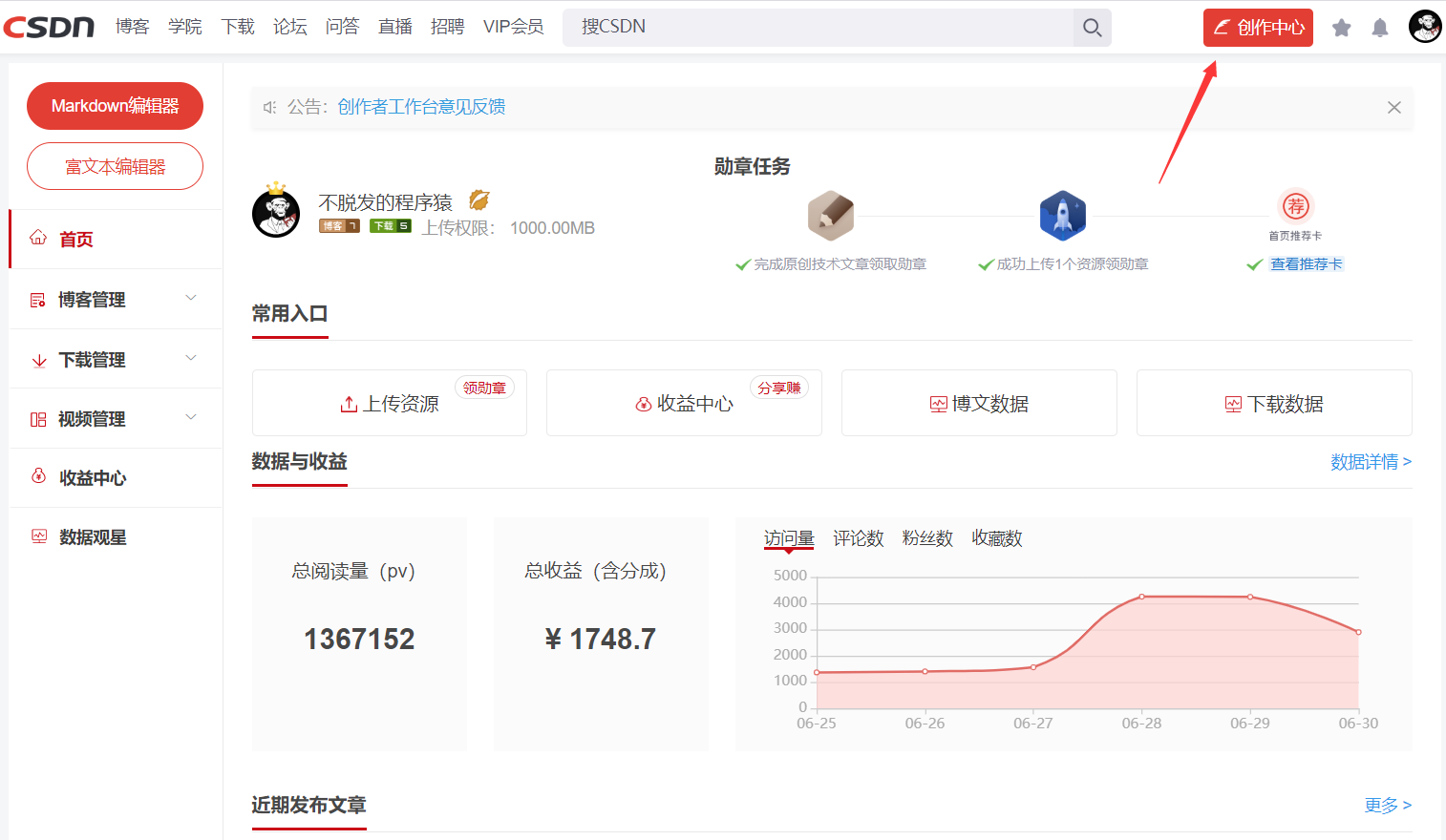The image size is (1446, 840).
Task: Click the rocket medal icon
Action: pos(1063,215)
